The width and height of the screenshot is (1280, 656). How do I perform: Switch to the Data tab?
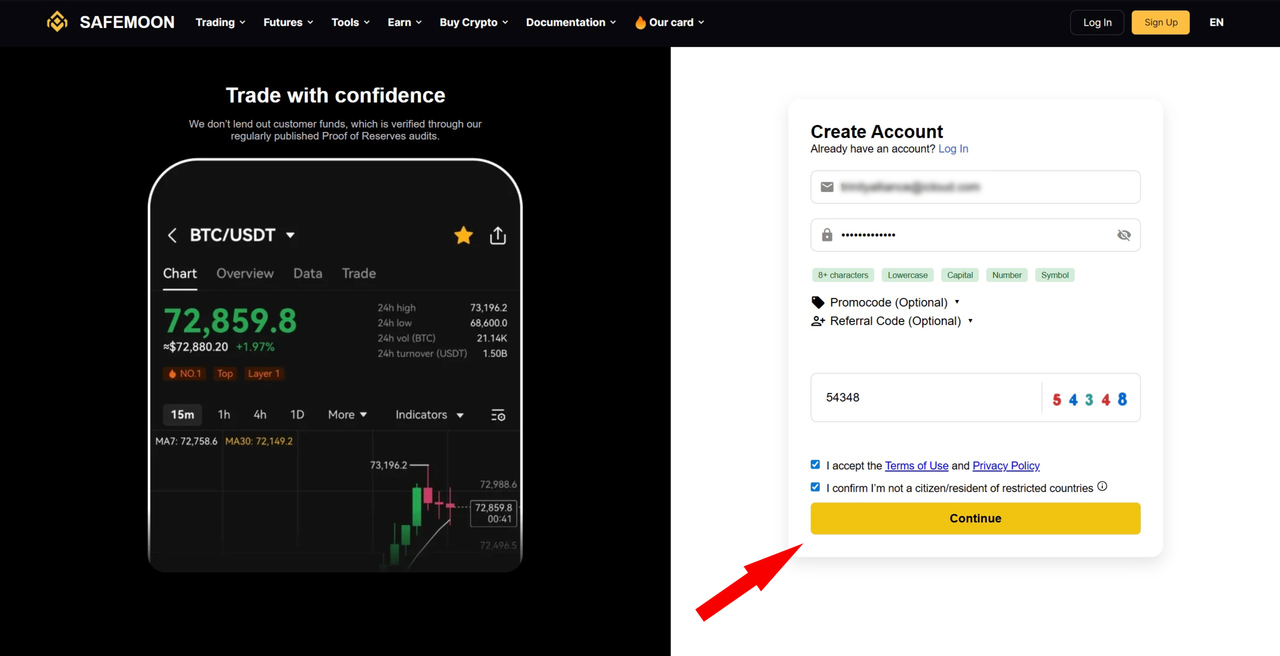click(x=308, y=273)
